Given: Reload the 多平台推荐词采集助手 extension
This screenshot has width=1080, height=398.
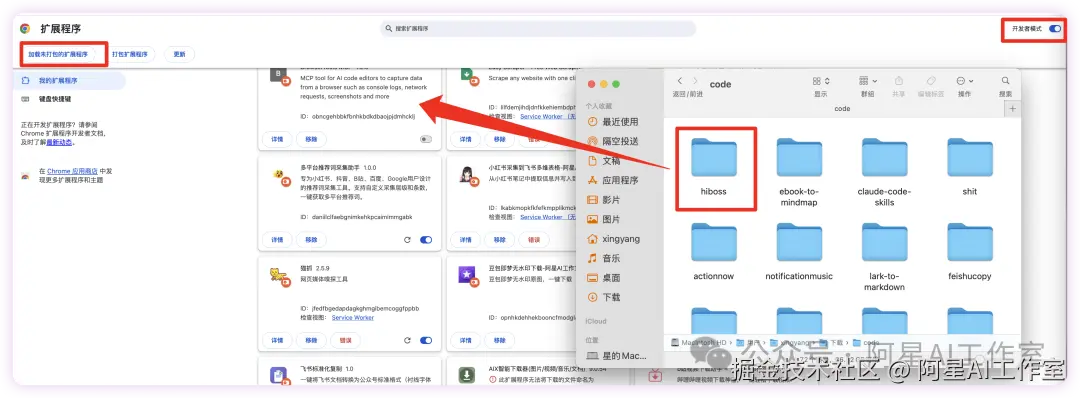Looking at the screenshot, I should pos(408,240).
